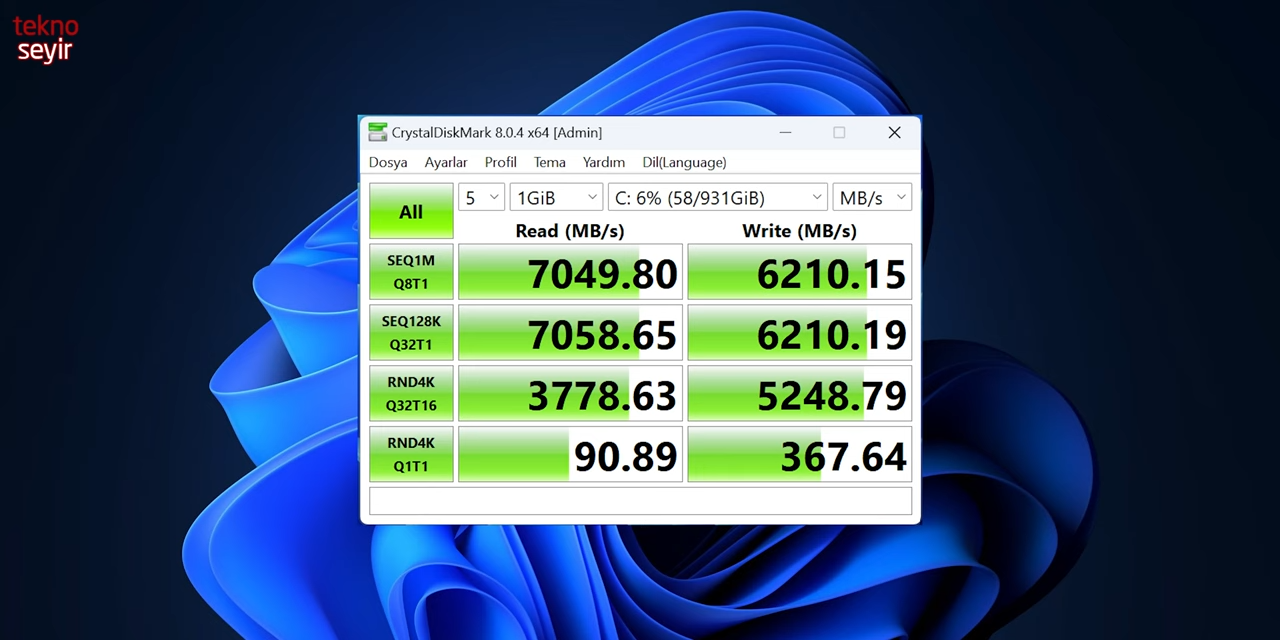Expand the test count dropdown showing 5
The width and height of the screenshot is (1280, 640).
click(481, 197)
